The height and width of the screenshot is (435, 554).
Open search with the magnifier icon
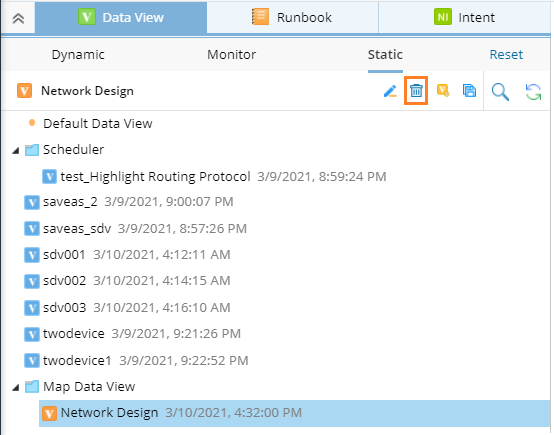coord(500,92)
